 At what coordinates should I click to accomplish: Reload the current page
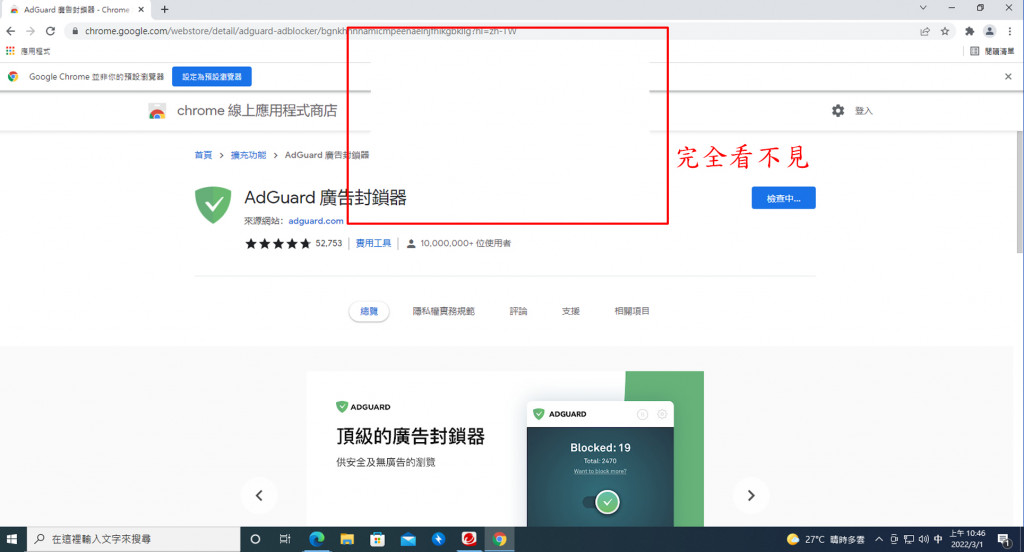pos(50,31)
